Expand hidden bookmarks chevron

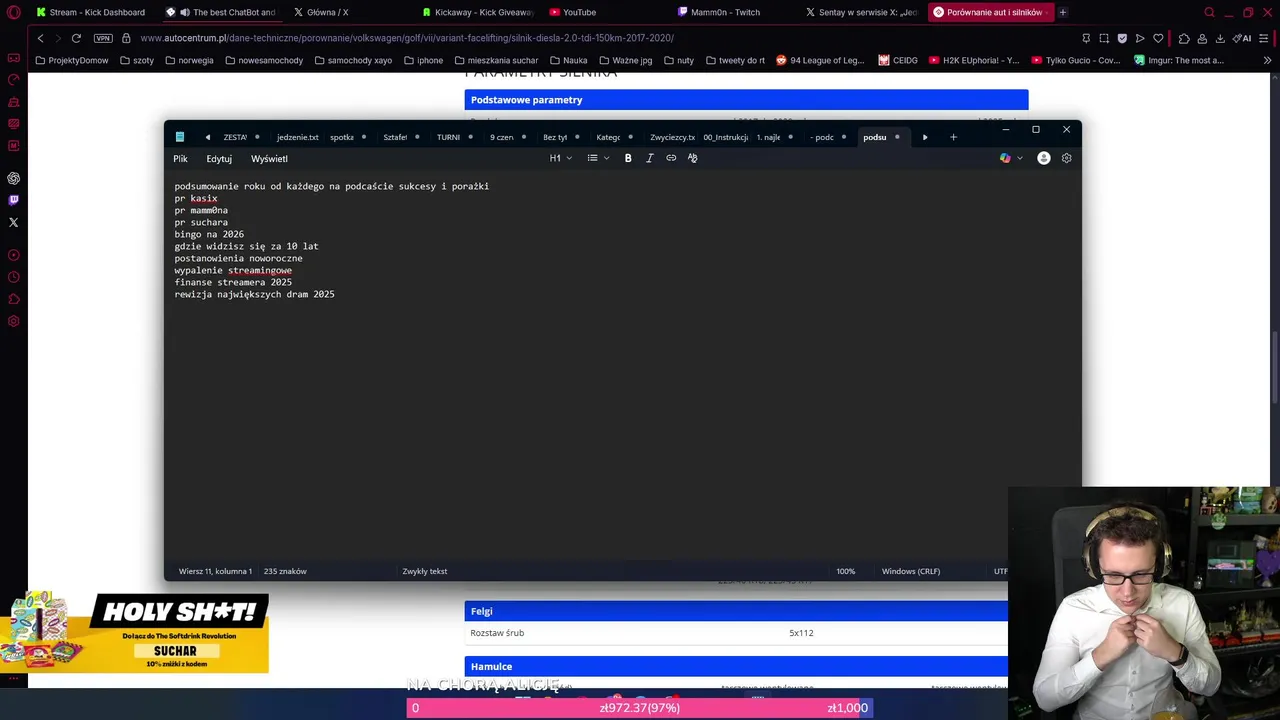click(1267, 60)
